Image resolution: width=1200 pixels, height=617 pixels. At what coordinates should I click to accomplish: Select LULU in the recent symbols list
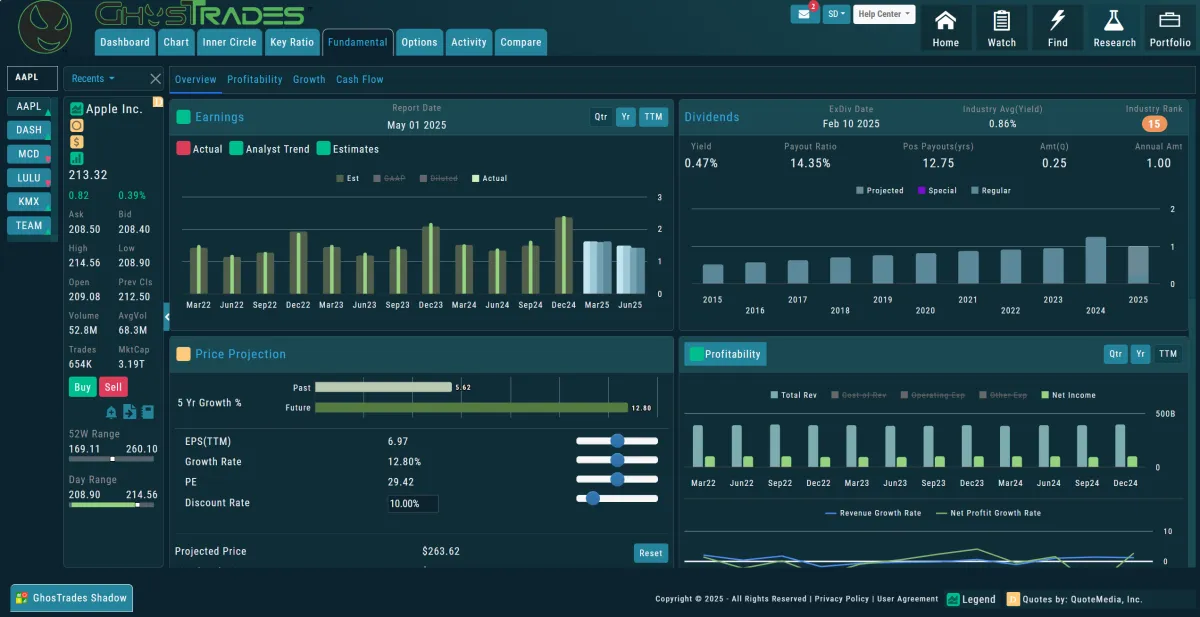click(x=29, y=178)
